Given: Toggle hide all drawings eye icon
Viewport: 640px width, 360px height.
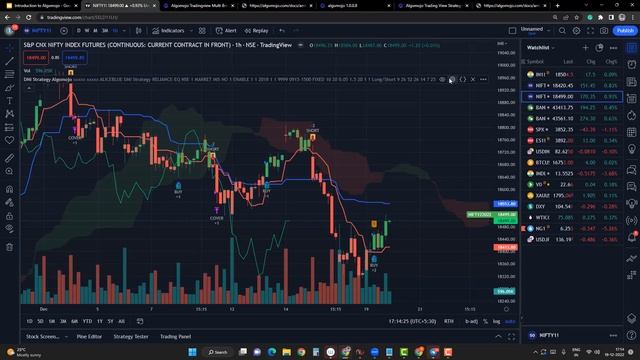Looking at the screenshot, I should pyautogui.click(x=9, y=229).
